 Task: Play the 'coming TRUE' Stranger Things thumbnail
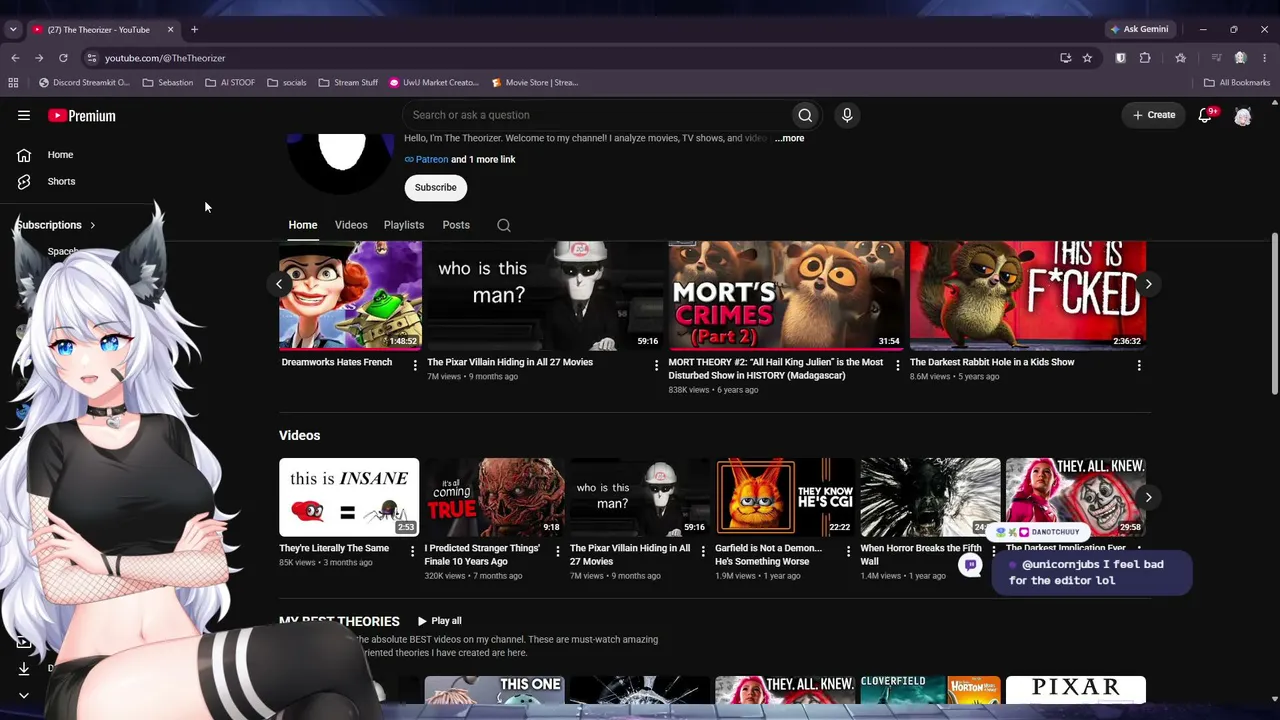(494, 497)
